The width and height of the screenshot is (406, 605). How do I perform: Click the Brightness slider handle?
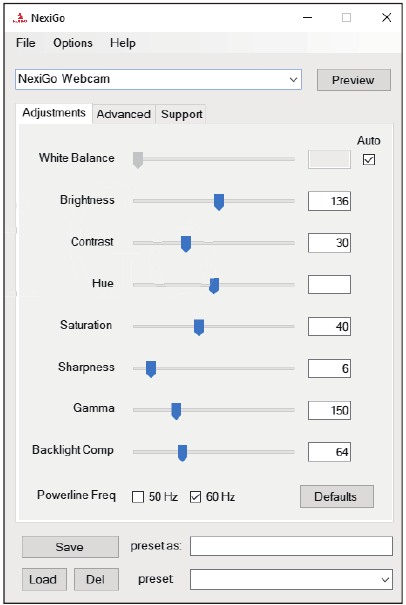pos(219,202)
